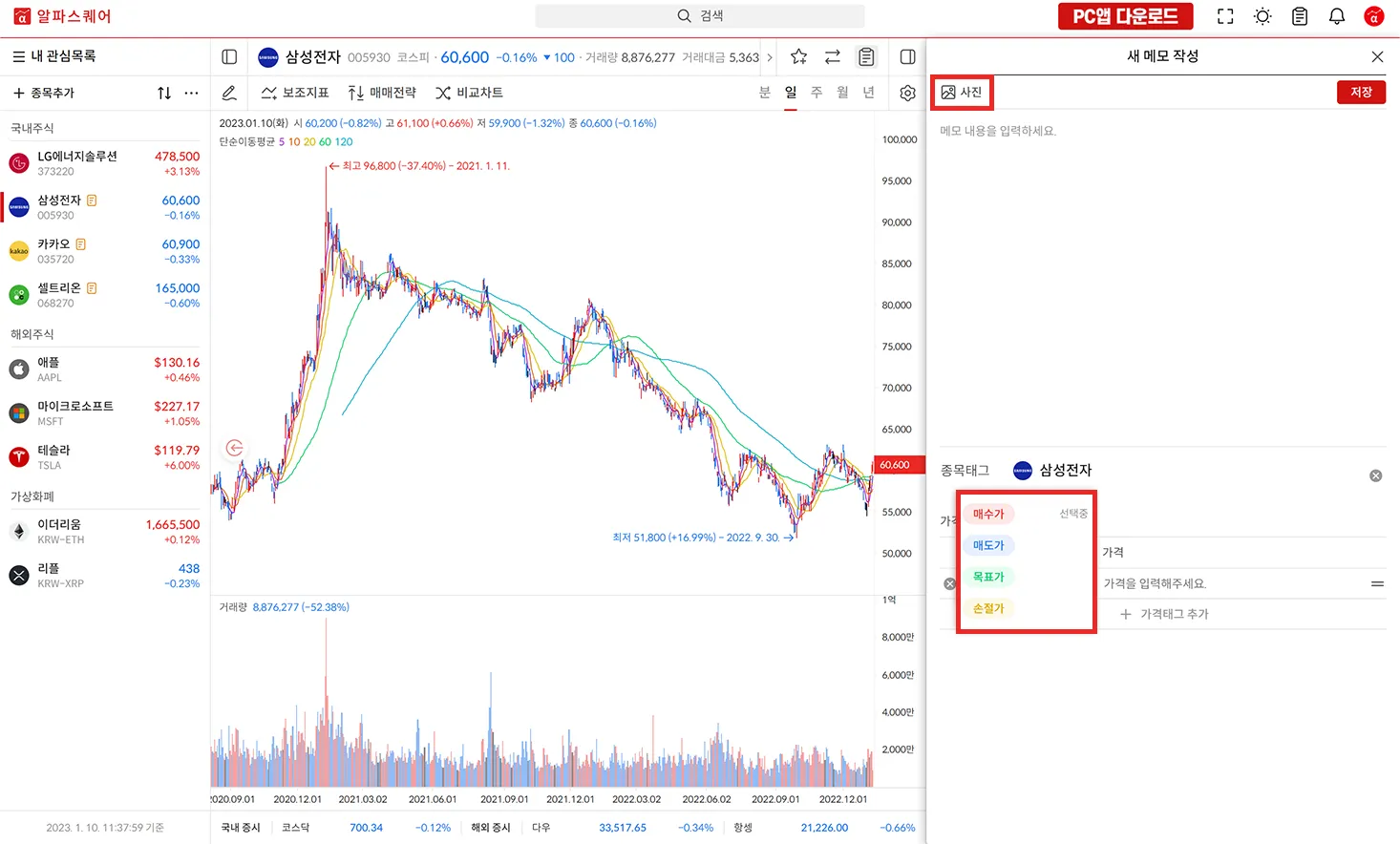Open the ▼100 dropdown in the stock header
Viewport: 1400px width, 844px height.
[x=559, y=57]
